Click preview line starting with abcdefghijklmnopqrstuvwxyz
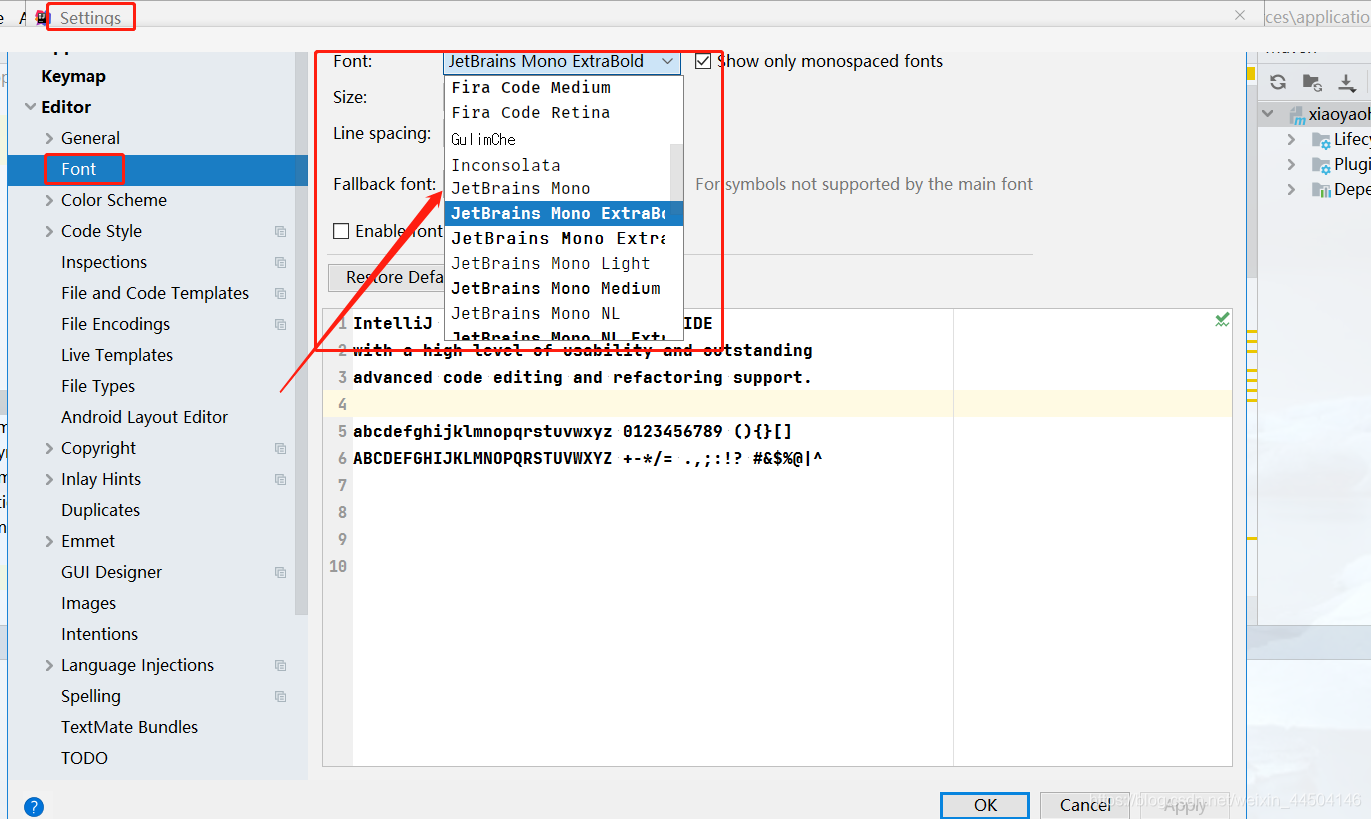The image size is (1371, 819). click(572, 431)
